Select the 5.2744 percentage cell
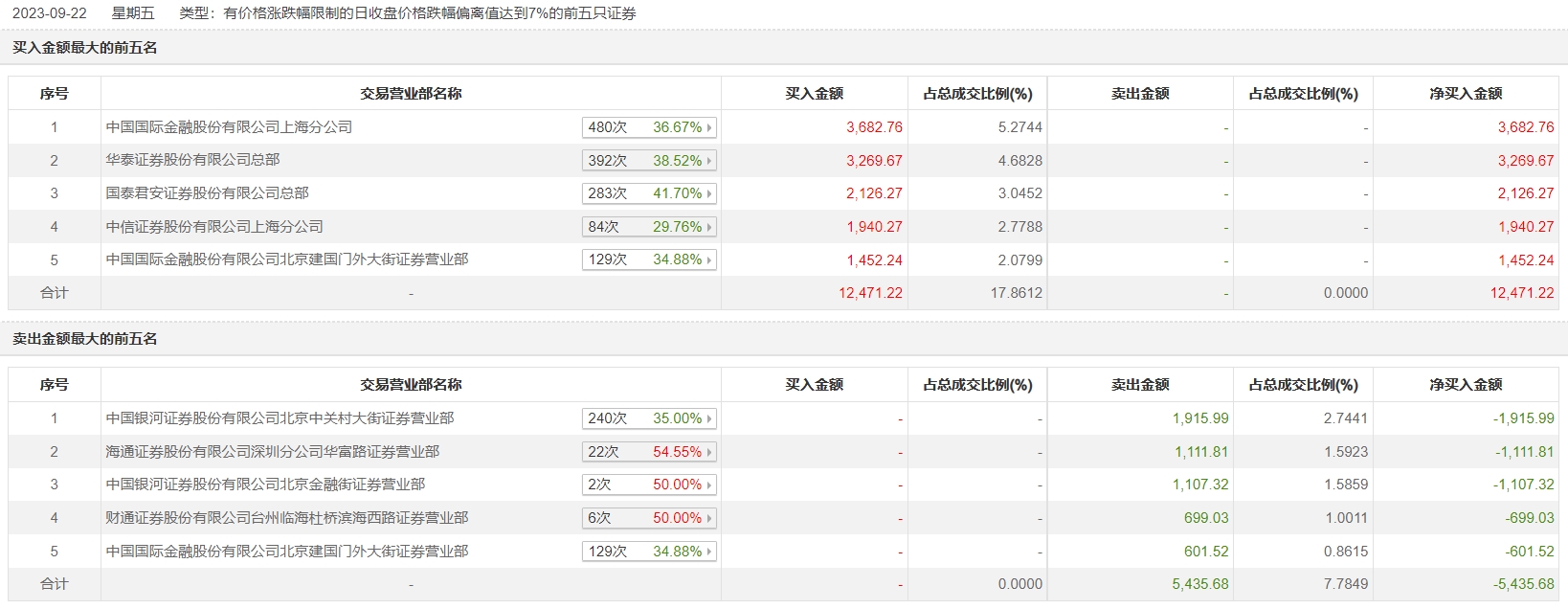Viewport: 1568px width, 609px height. (1019, 127)
